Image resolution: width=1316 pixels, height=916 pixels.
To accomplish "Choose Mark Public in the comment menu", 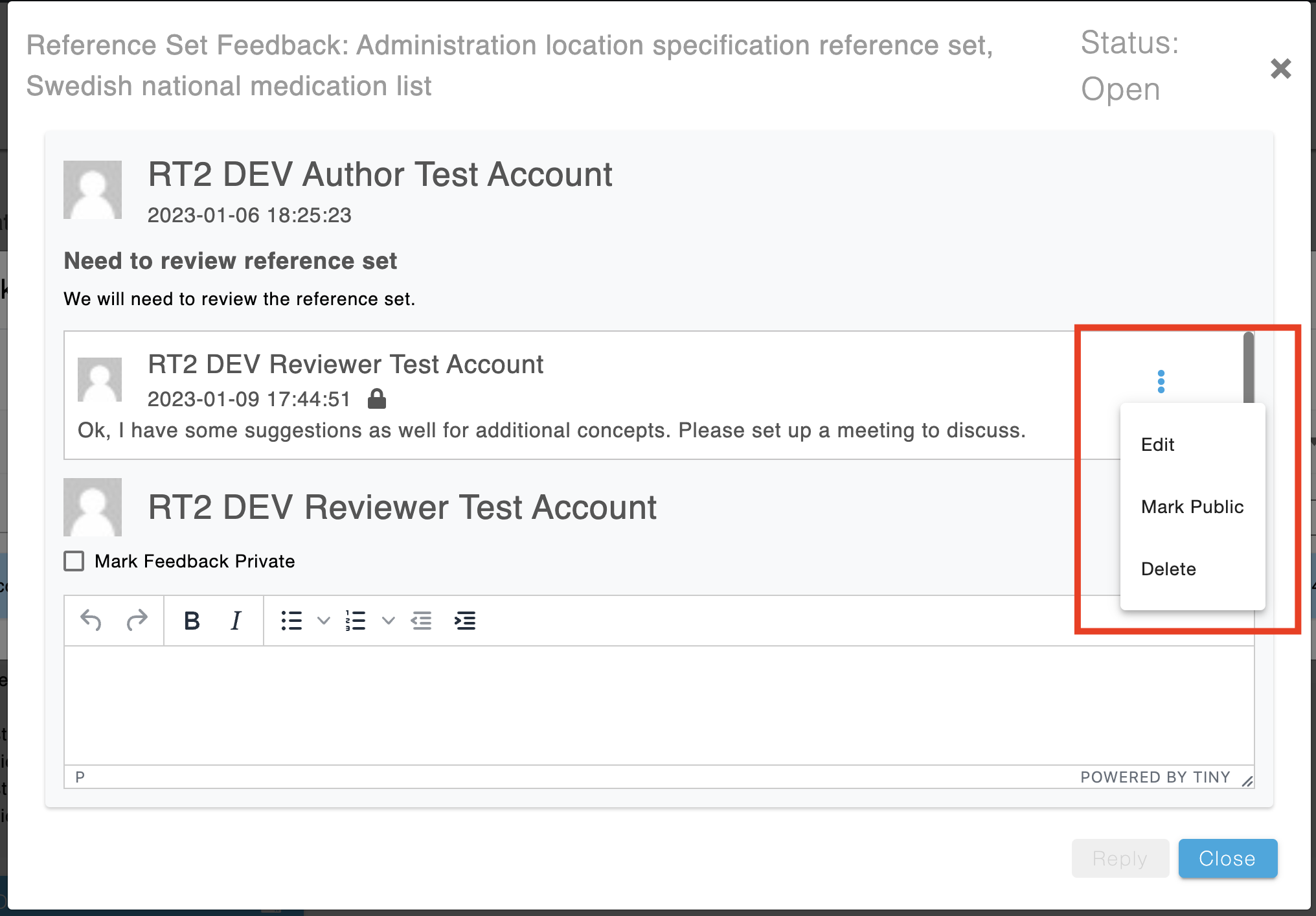I will click(1192, 507).
